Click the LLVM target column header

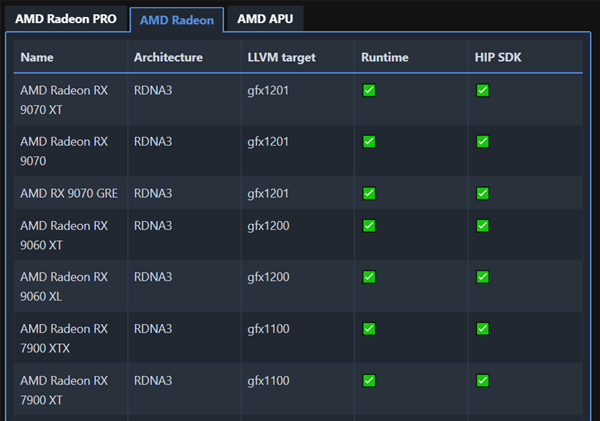coord(281,58)
